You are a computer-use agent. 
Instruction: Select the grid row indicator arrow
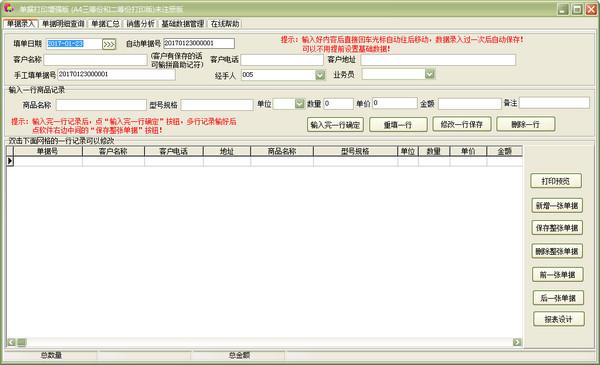(x=10, y=161)
